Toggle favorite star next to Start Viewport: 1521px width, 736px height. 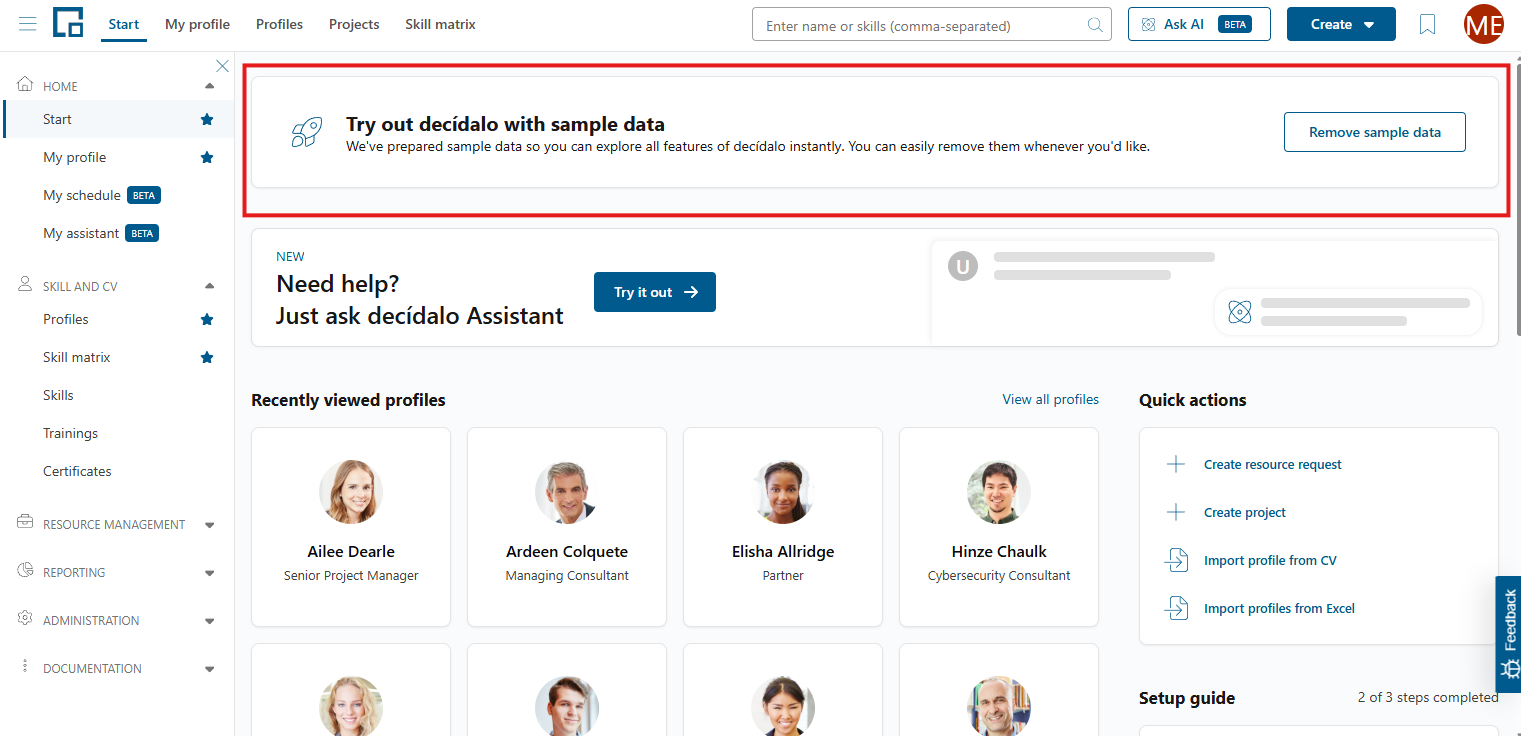click(207, 119)
